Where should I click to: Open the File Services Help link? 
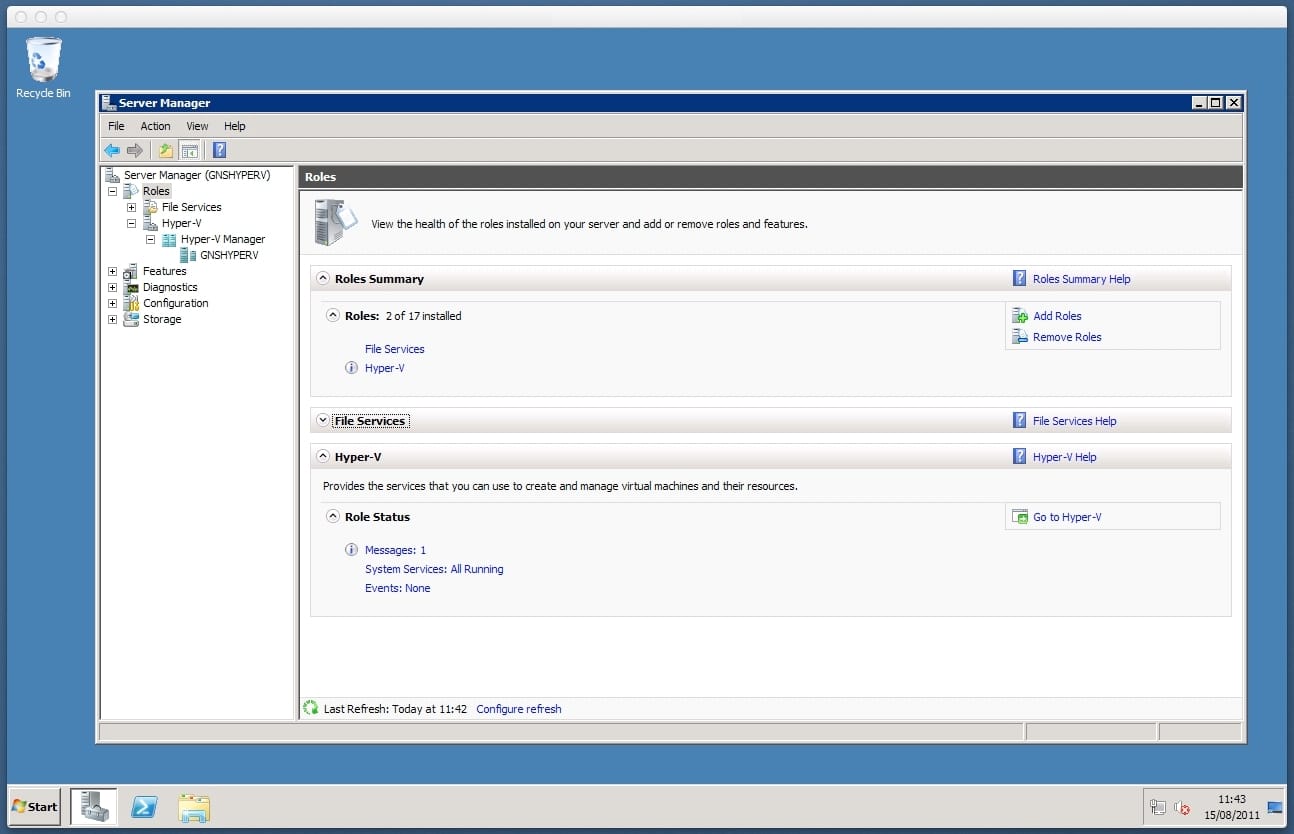(1074, 421)
